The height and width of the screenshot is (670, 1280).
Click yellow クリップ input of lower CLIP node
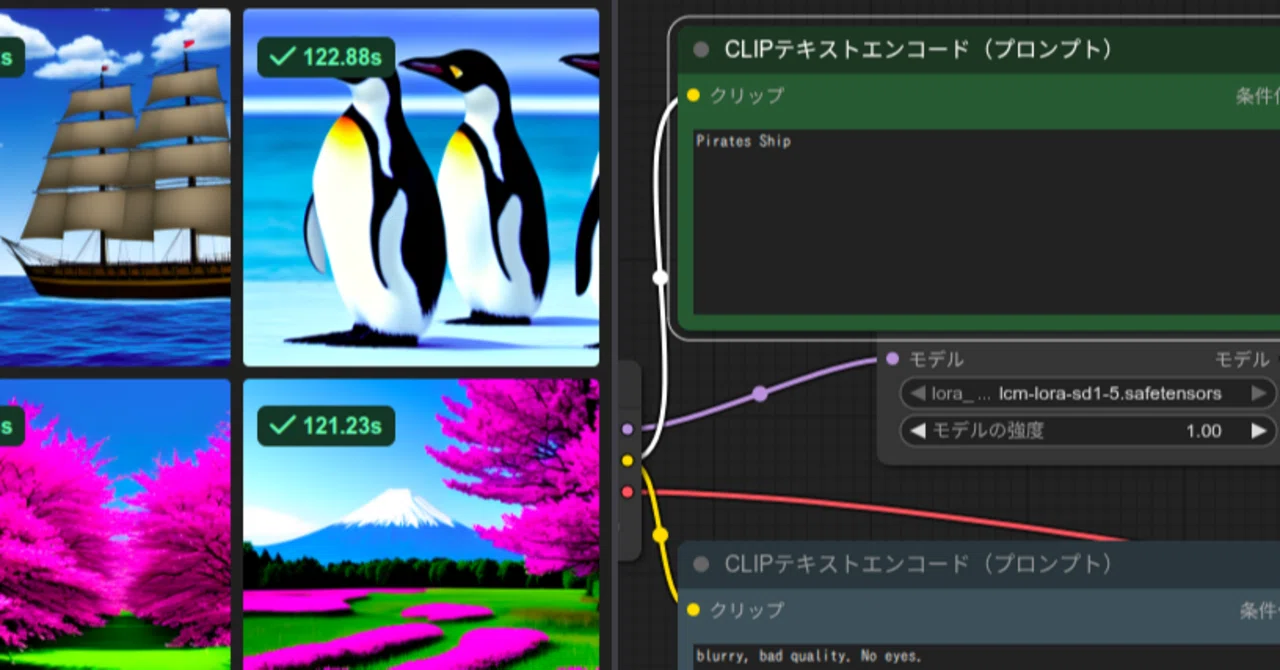tap(693, 610)
